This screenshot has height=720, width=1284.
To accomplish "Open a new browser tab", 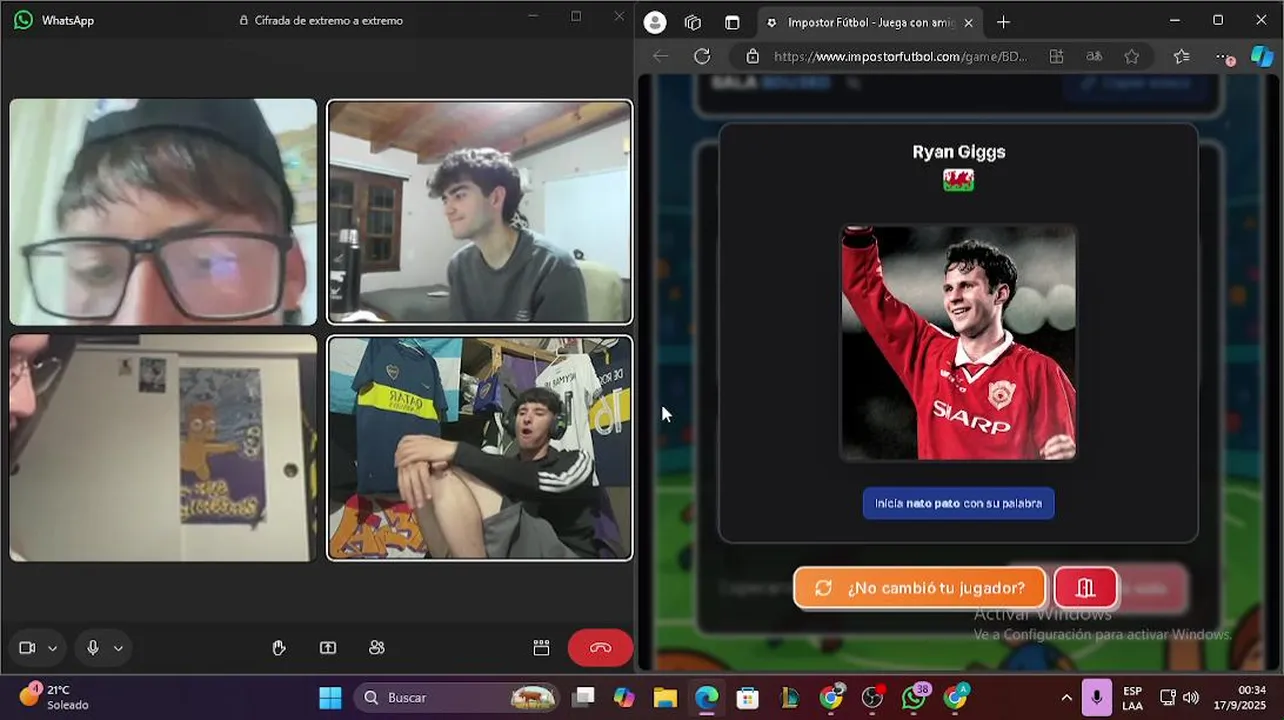I will click(x=1003, y=22).
